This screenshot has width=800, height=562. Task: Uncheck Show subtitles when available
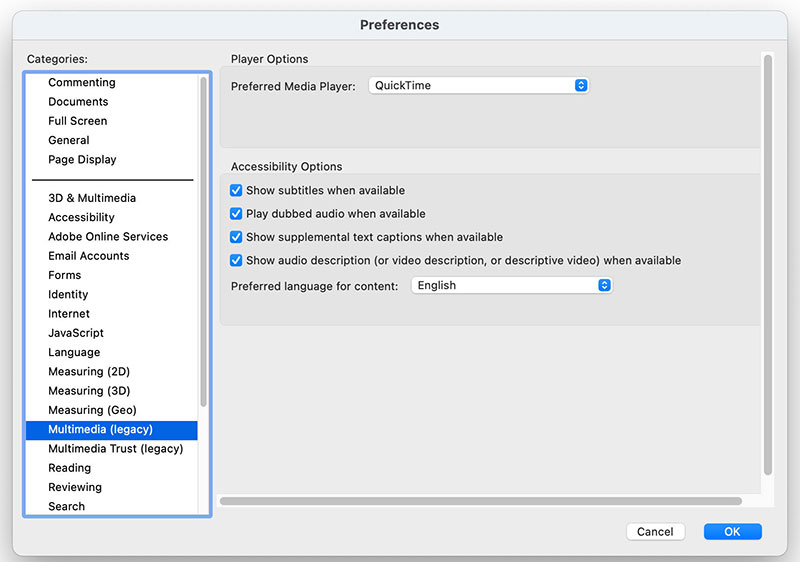tap(237, 190)
